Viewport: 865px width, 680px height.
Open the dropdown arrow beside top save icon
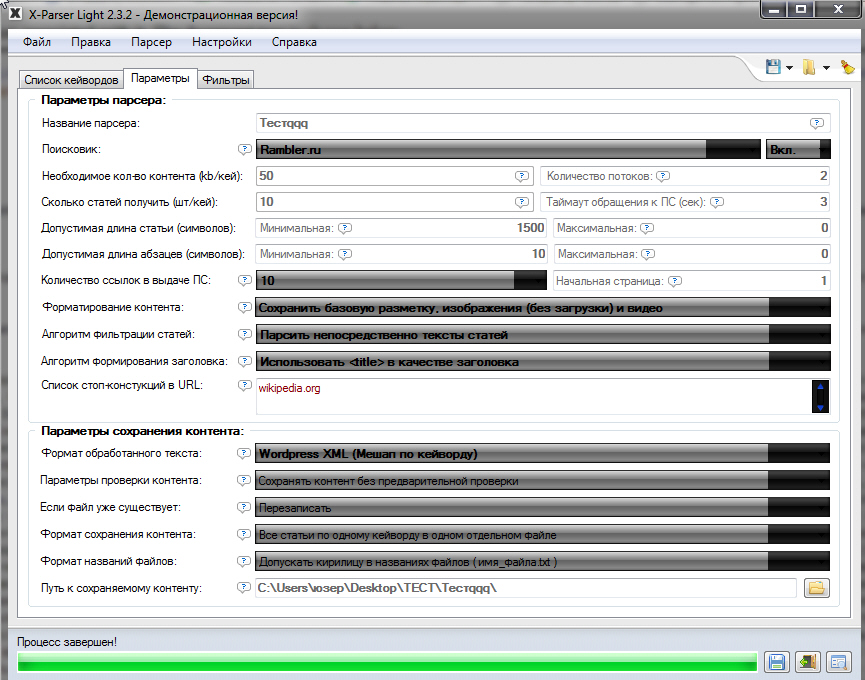click(789, 68)
